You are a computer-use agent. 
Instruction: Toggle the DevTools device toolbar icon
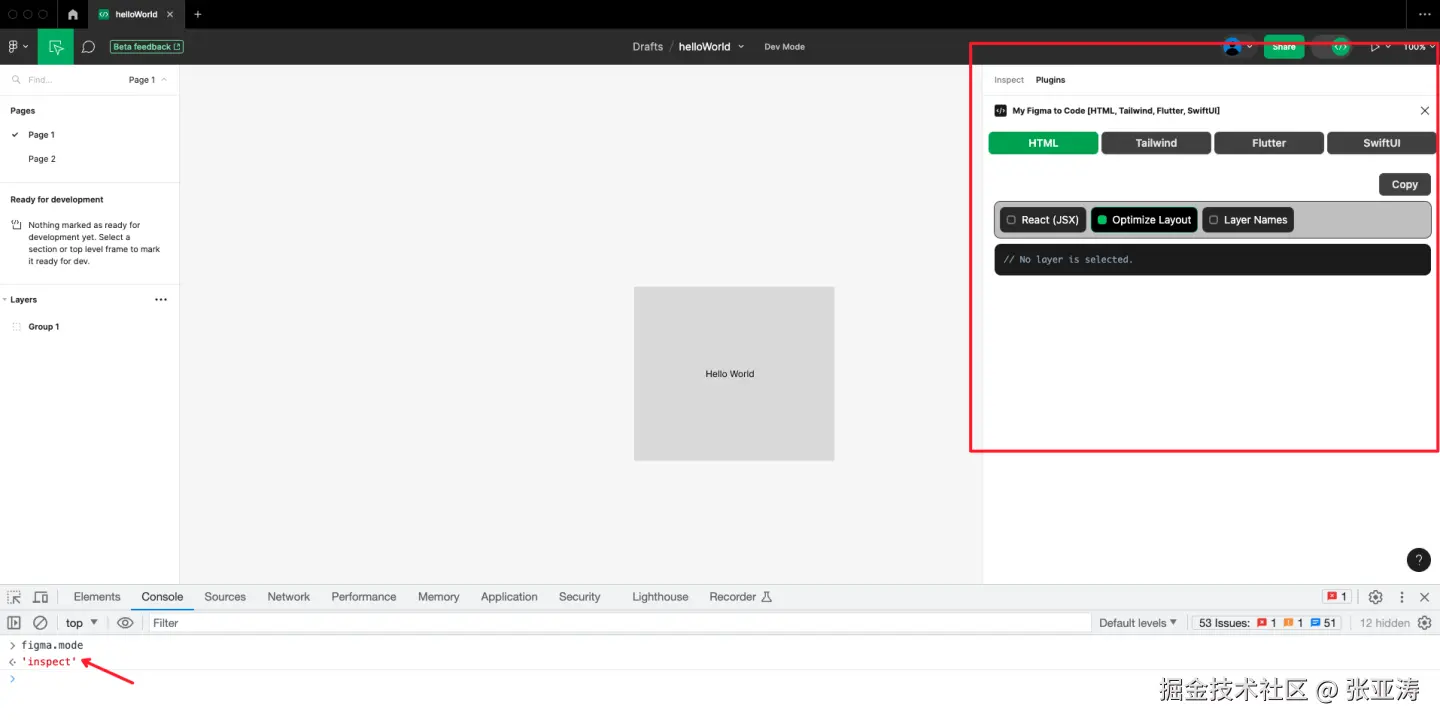41,597
